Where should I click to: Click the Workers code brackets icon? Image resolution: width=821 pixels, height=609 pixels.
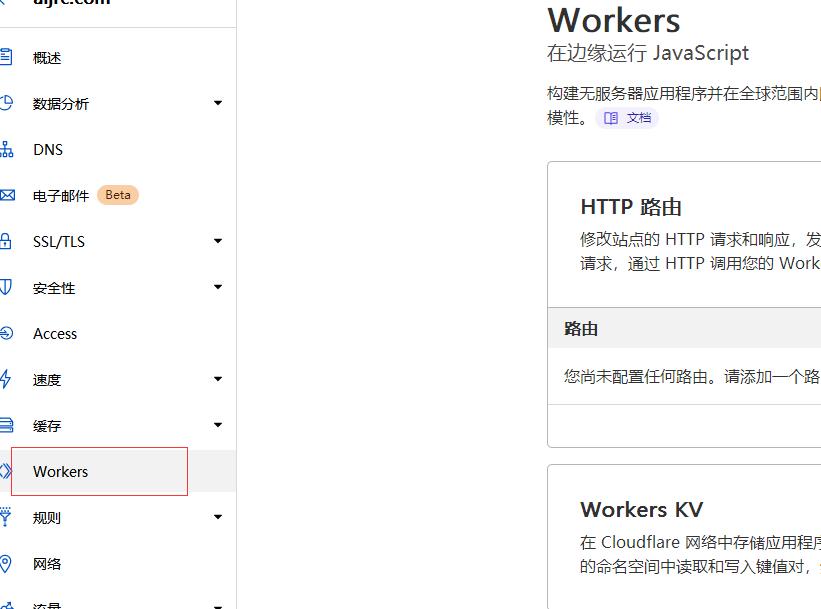coord(5,471)
